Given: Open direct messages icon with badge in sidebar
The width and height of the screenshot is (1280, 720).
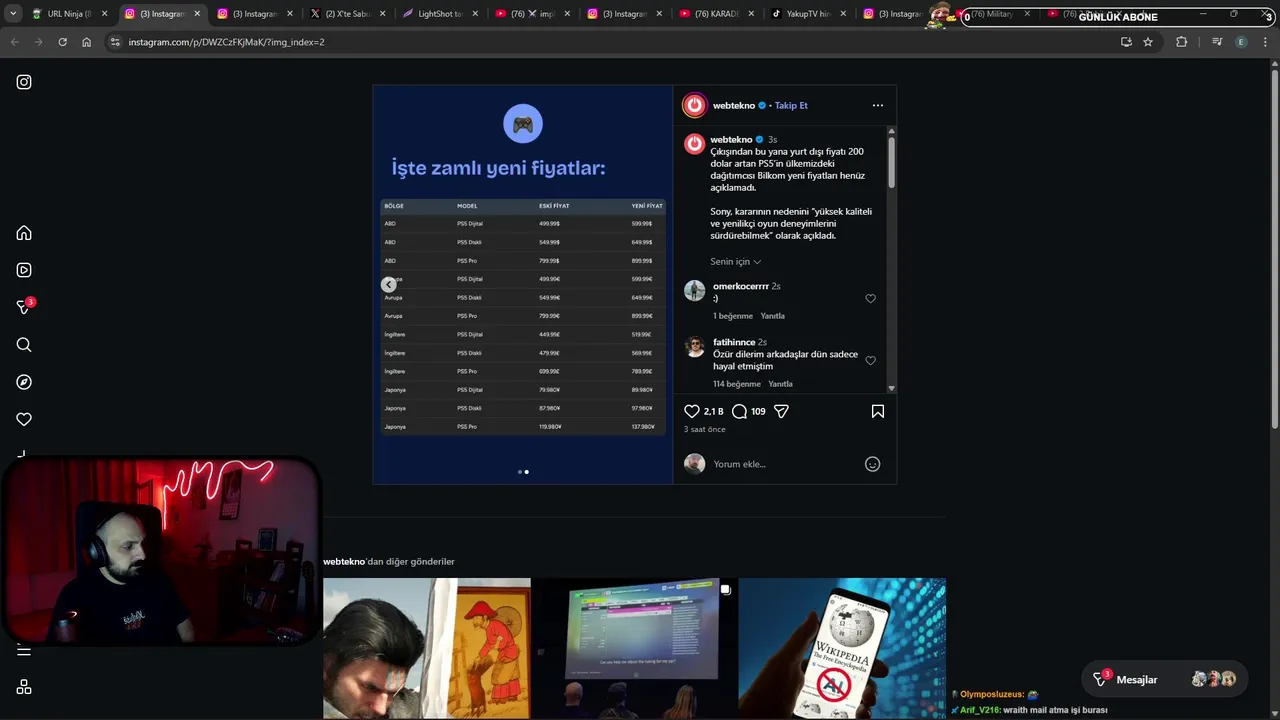Looking at the screenshot, I should 24,307.
